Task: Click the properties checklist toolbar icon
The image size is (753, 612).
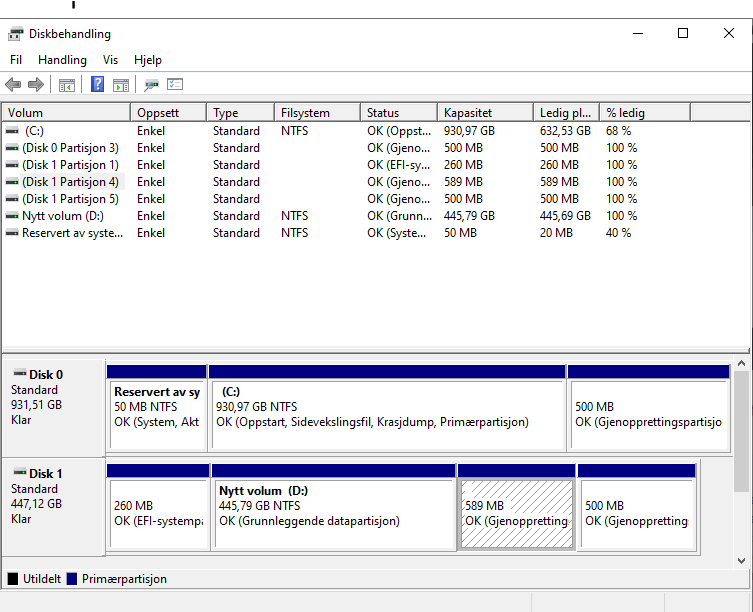Action: tap(175, 85)
